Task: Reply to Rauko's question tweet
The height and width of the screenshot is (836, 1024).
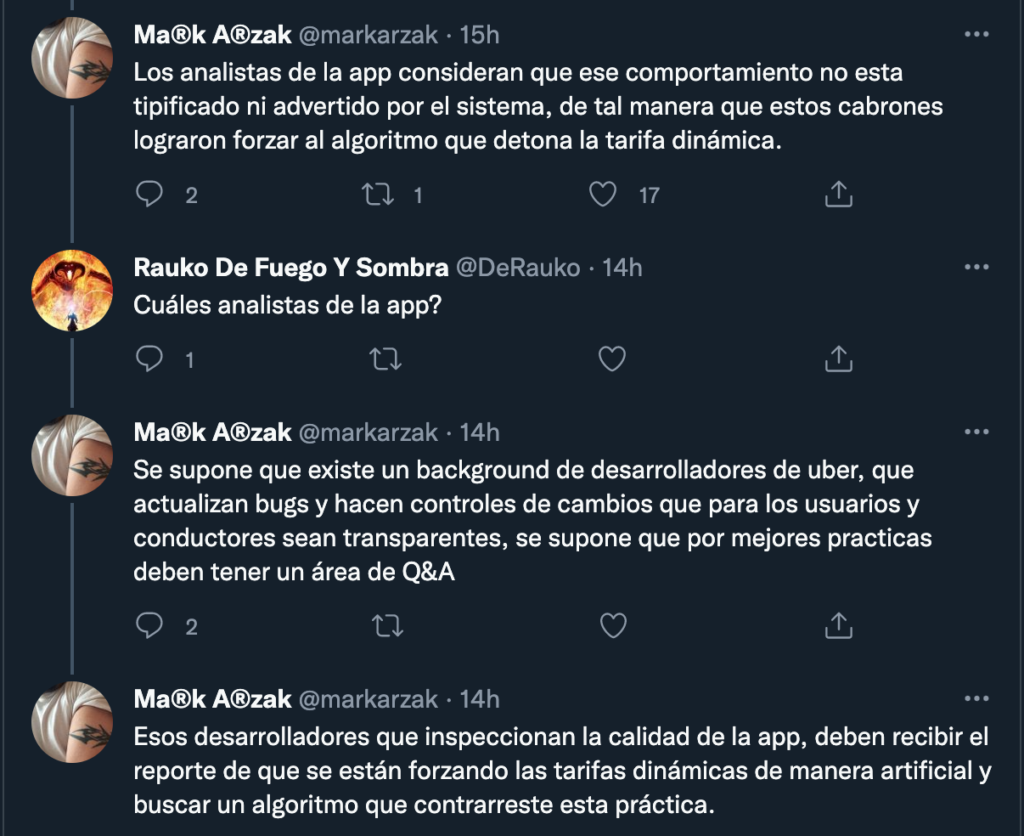Action: 149,358
